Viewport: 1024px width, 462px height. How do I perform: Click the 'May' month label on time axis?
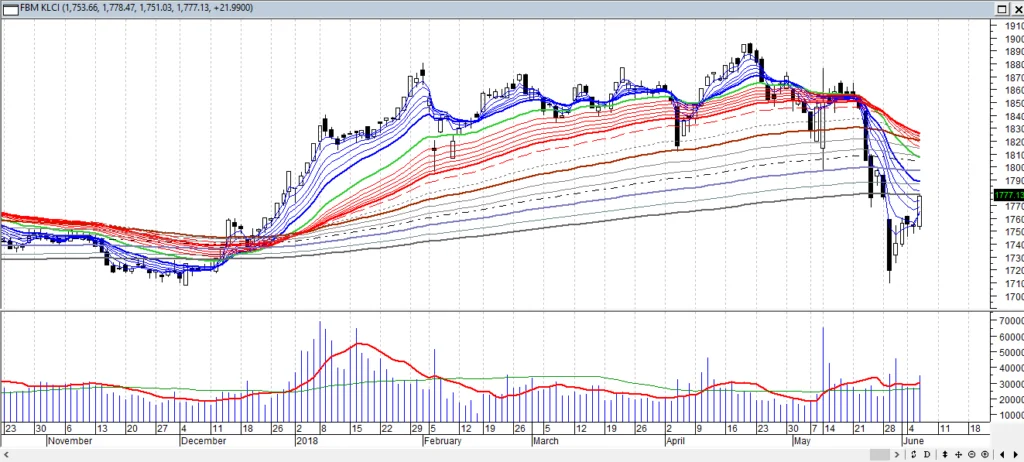coord(803,441)
